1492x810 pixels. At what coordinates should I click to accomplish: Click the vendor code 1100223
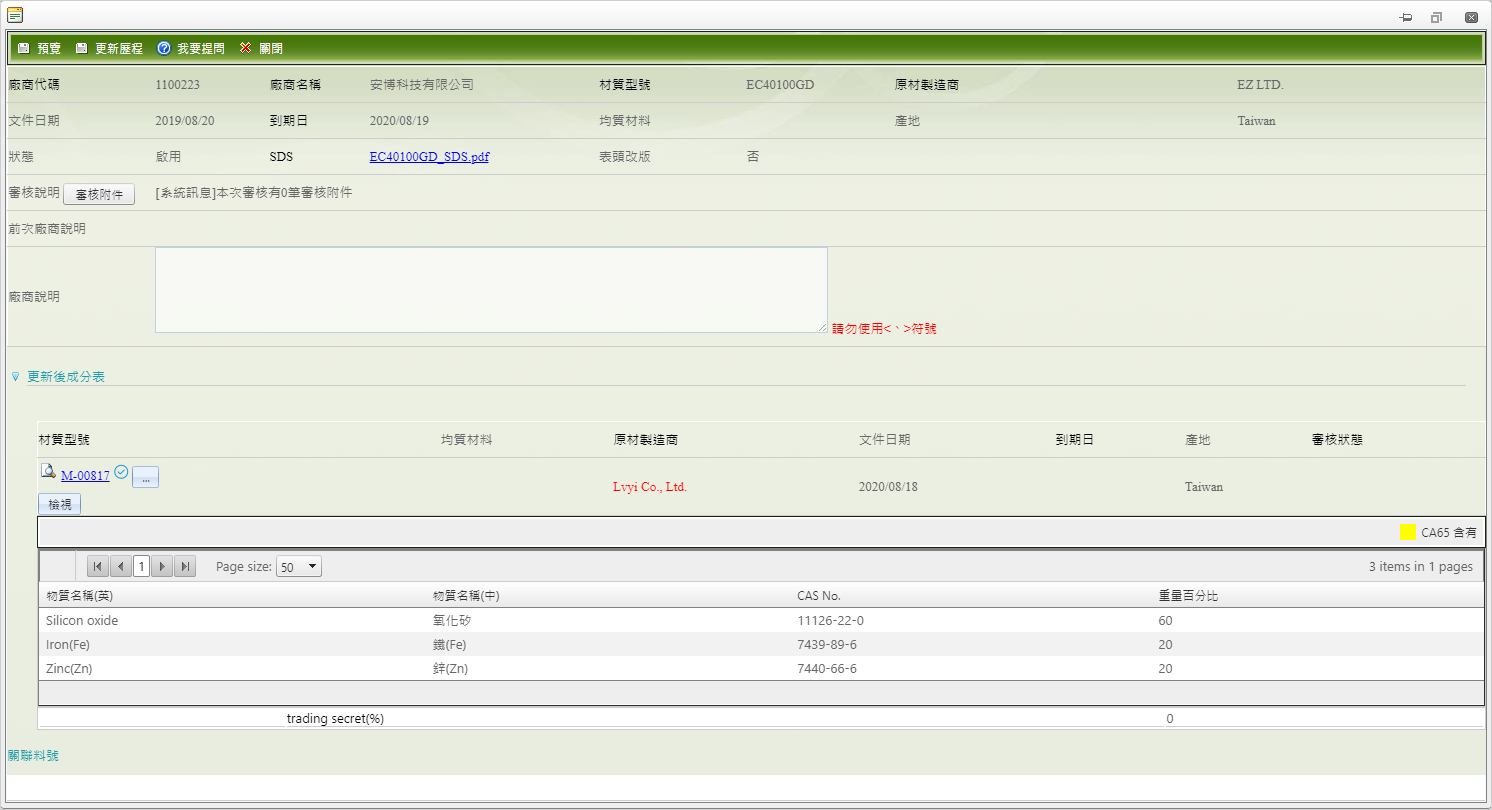click(x=178, y=85)
